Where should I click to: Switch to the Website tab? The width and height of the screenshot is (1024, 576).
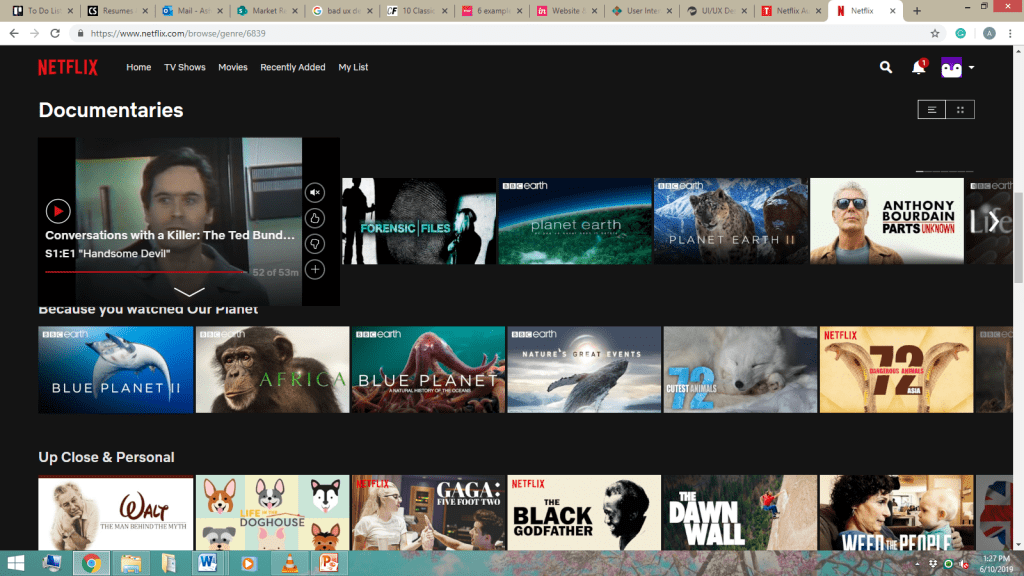566,10
